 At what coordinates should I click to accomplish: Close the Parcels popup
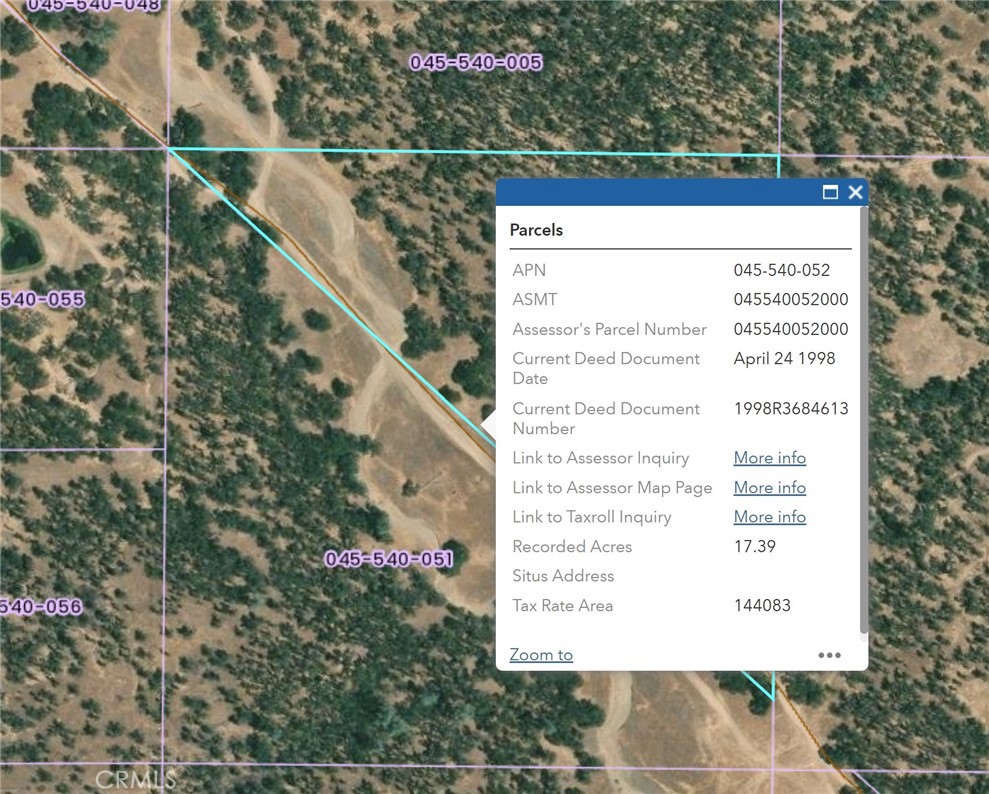point(856,192)
